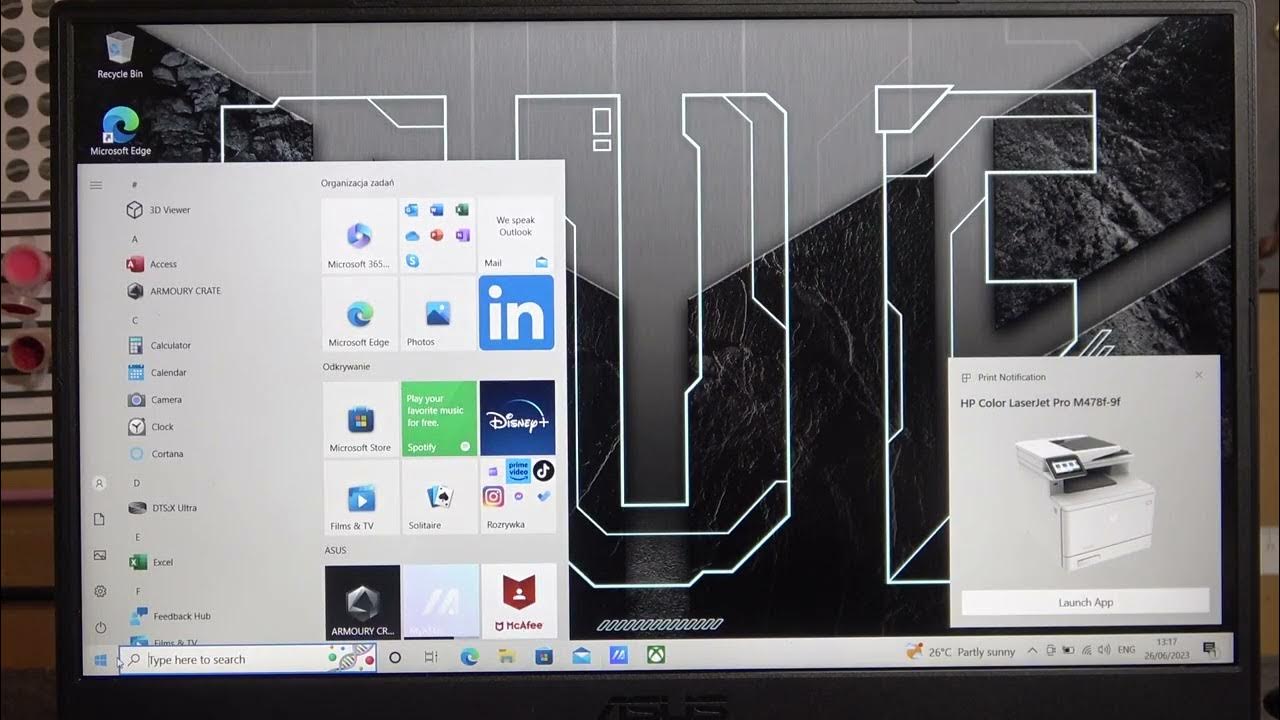This screenshot has width=1280, height=720.
Task: Click the Microsoft Edge tile in Start
Action: click(359, 313)
